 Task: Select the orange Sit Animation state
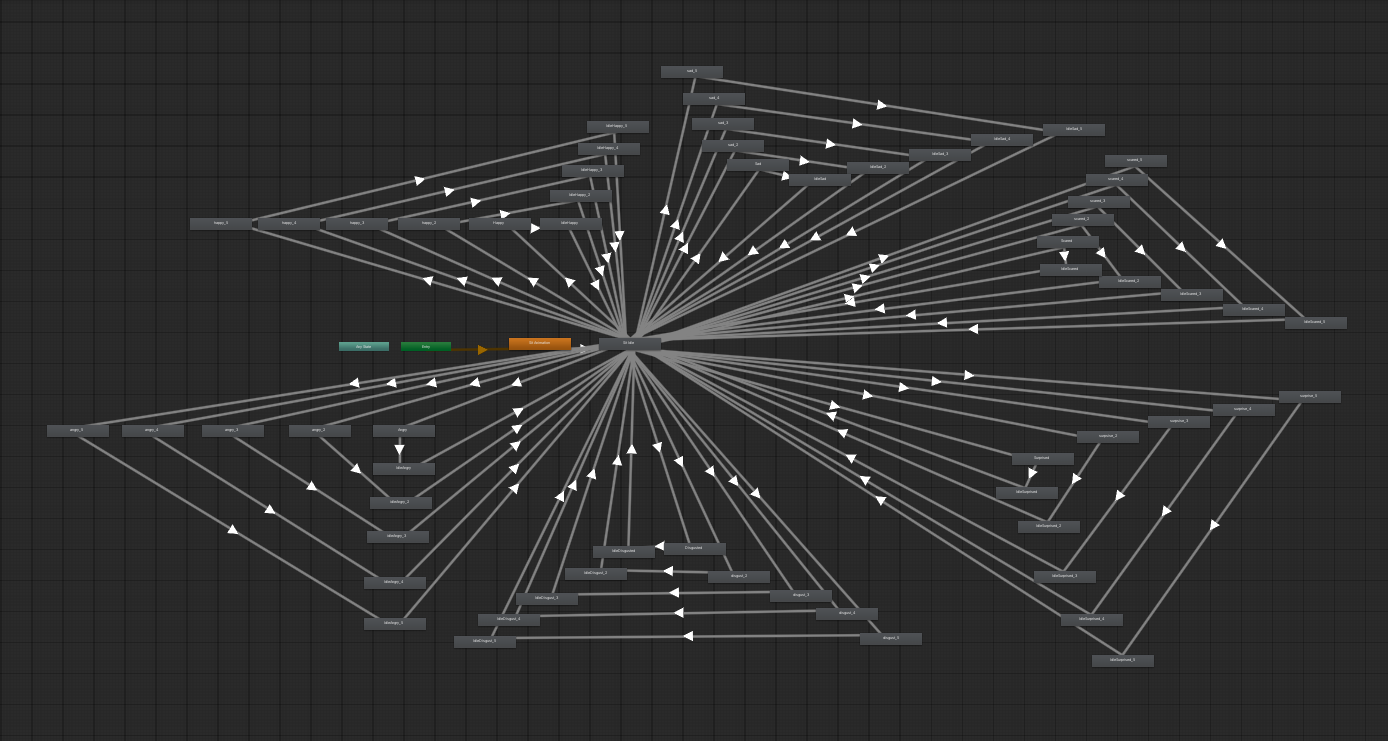[540, 344]
